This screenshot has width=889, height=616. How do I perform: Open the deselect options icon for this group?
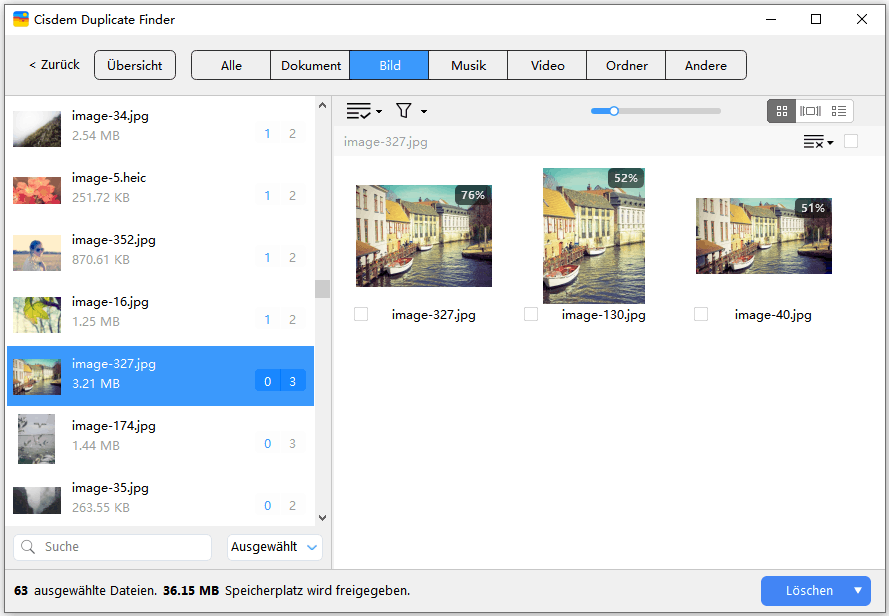coord(818,143)
